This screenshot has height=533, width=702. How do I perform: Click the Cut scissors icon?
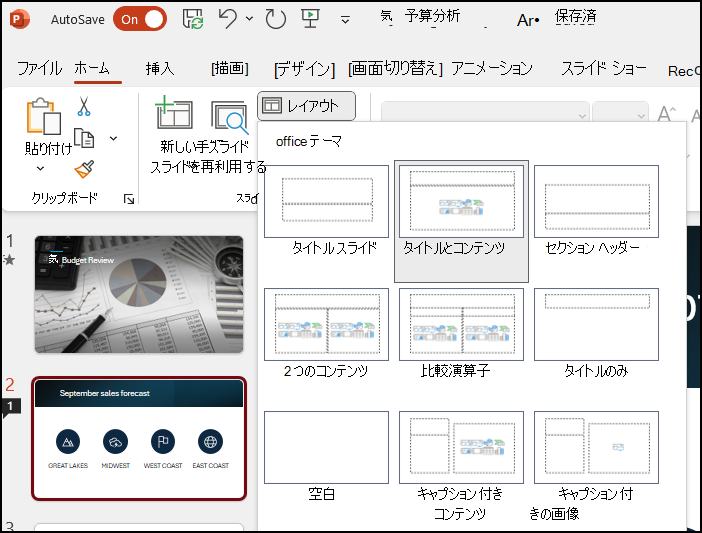[84, 107]
